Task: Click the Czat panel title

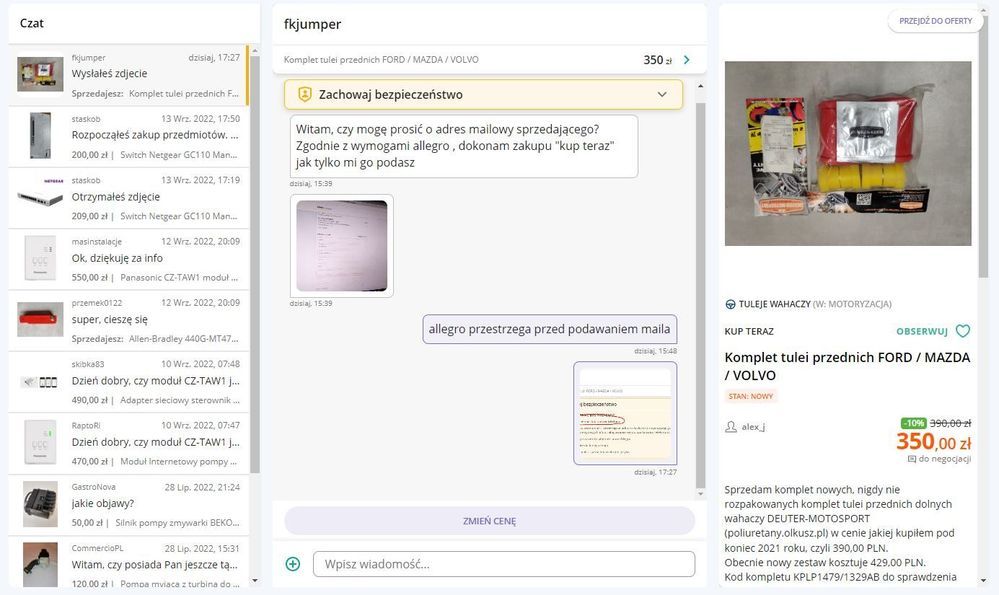Action: 31,24
